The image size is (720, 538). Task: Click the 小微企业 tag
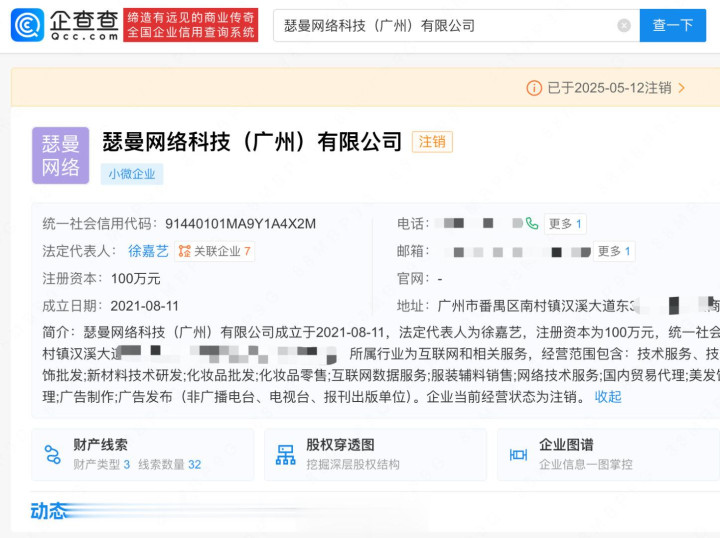tap(132, 174)
